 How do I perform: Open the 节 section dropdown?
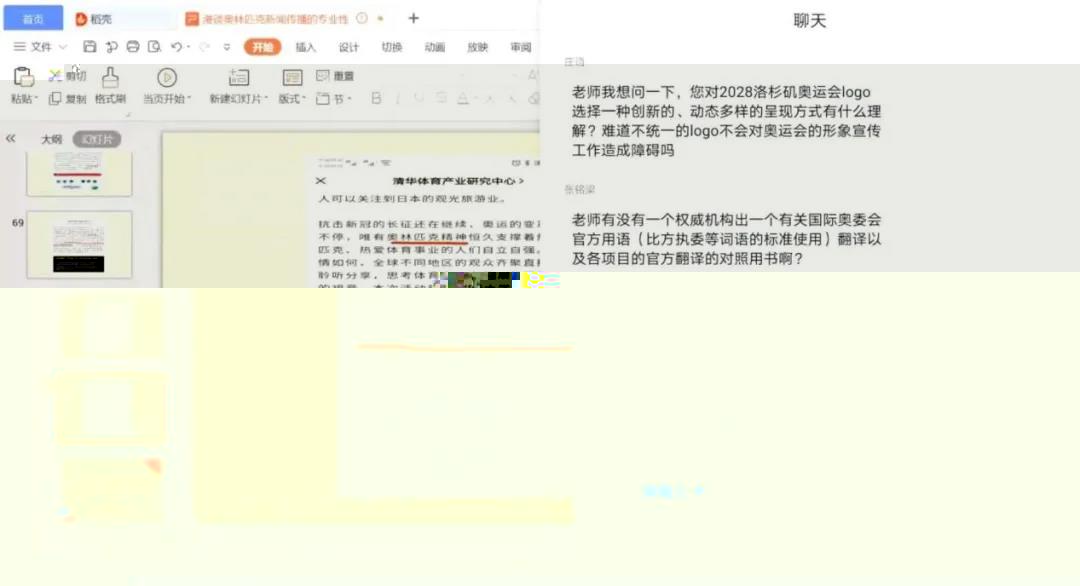coord(334,98)
